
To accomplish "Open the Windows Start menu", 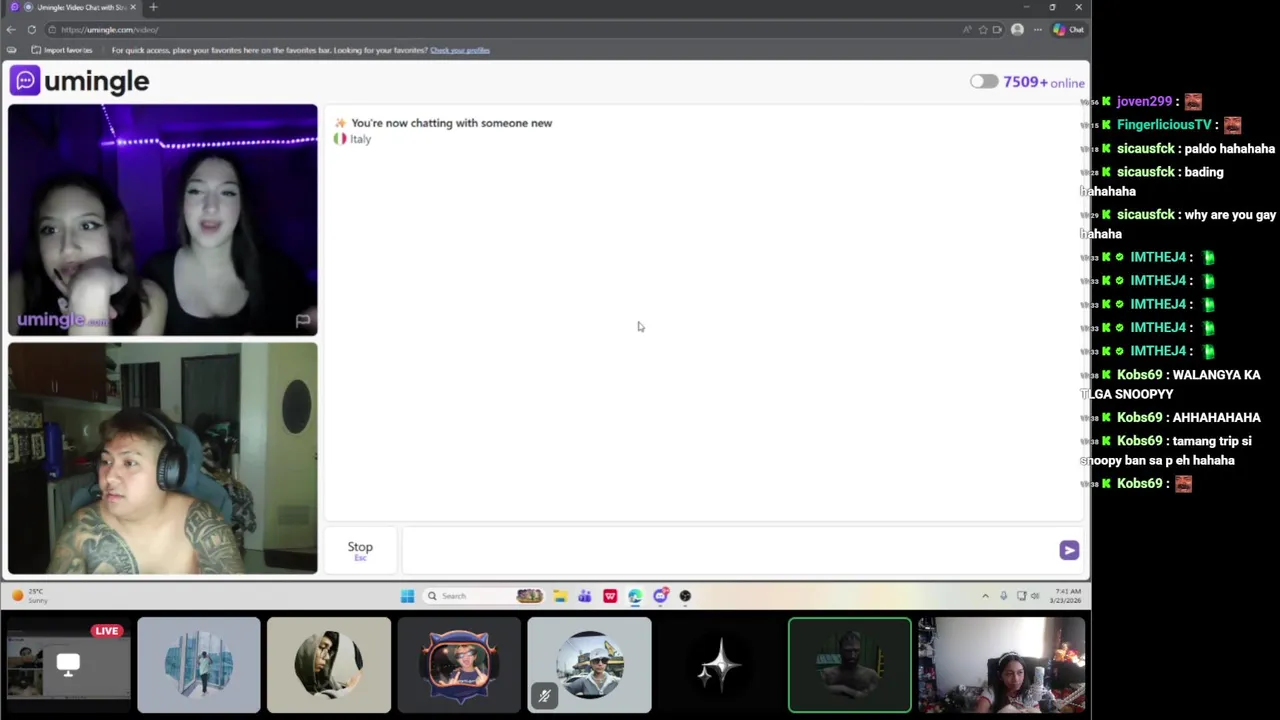I will tap(407, 596).
